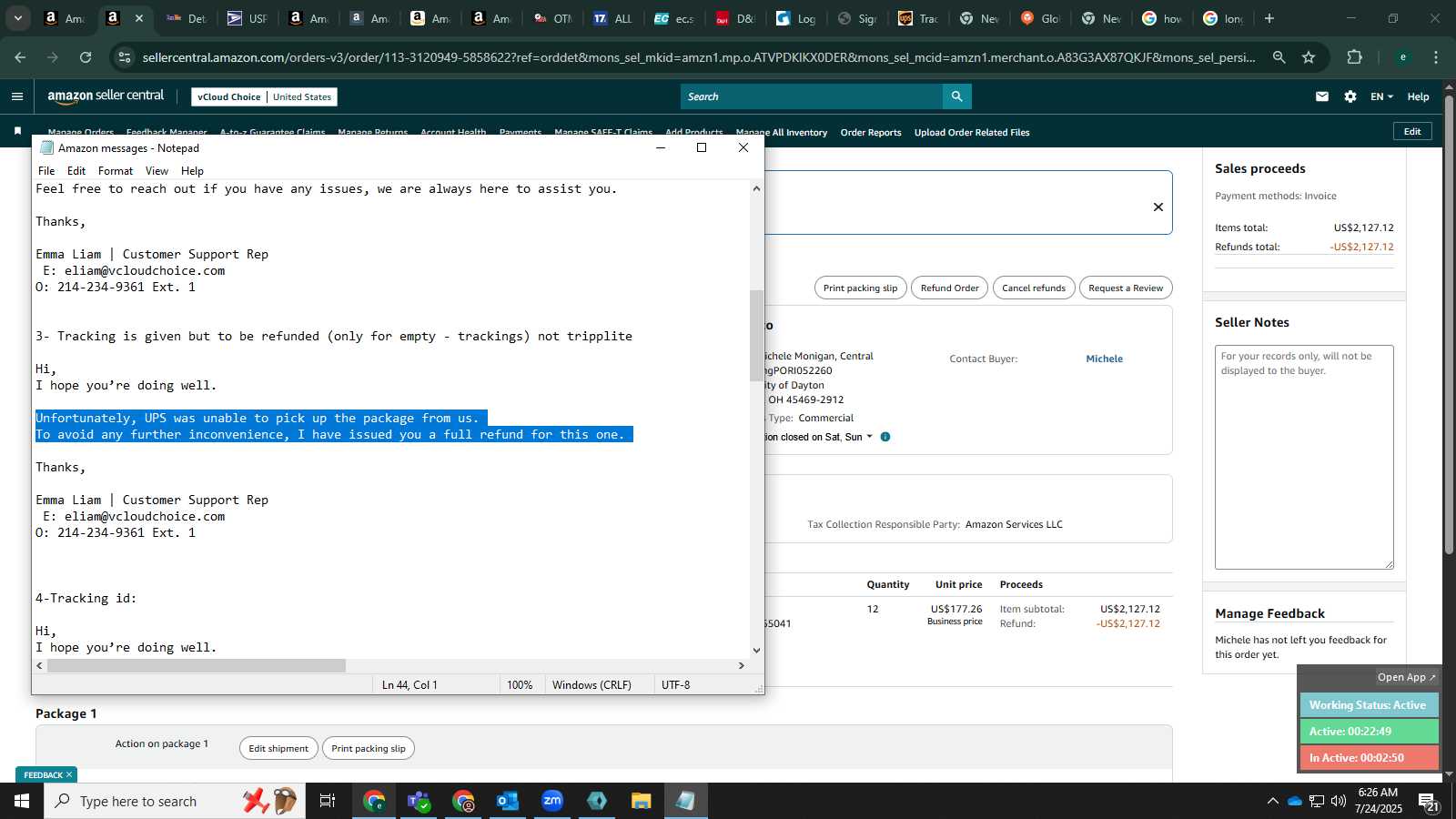Bookmark this page with the star icon
The height and width of the screenshot is (819, 1456).
click(x=1309, y=57)
